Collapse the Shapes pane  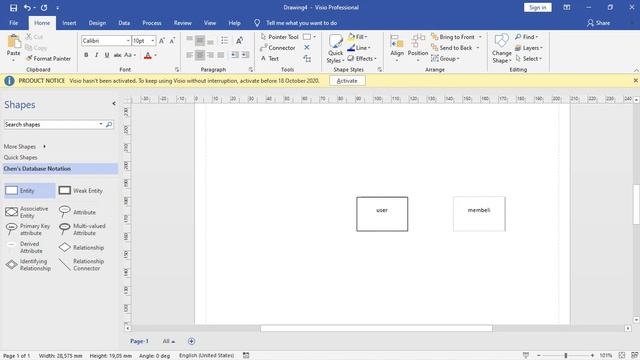[114, 104]
